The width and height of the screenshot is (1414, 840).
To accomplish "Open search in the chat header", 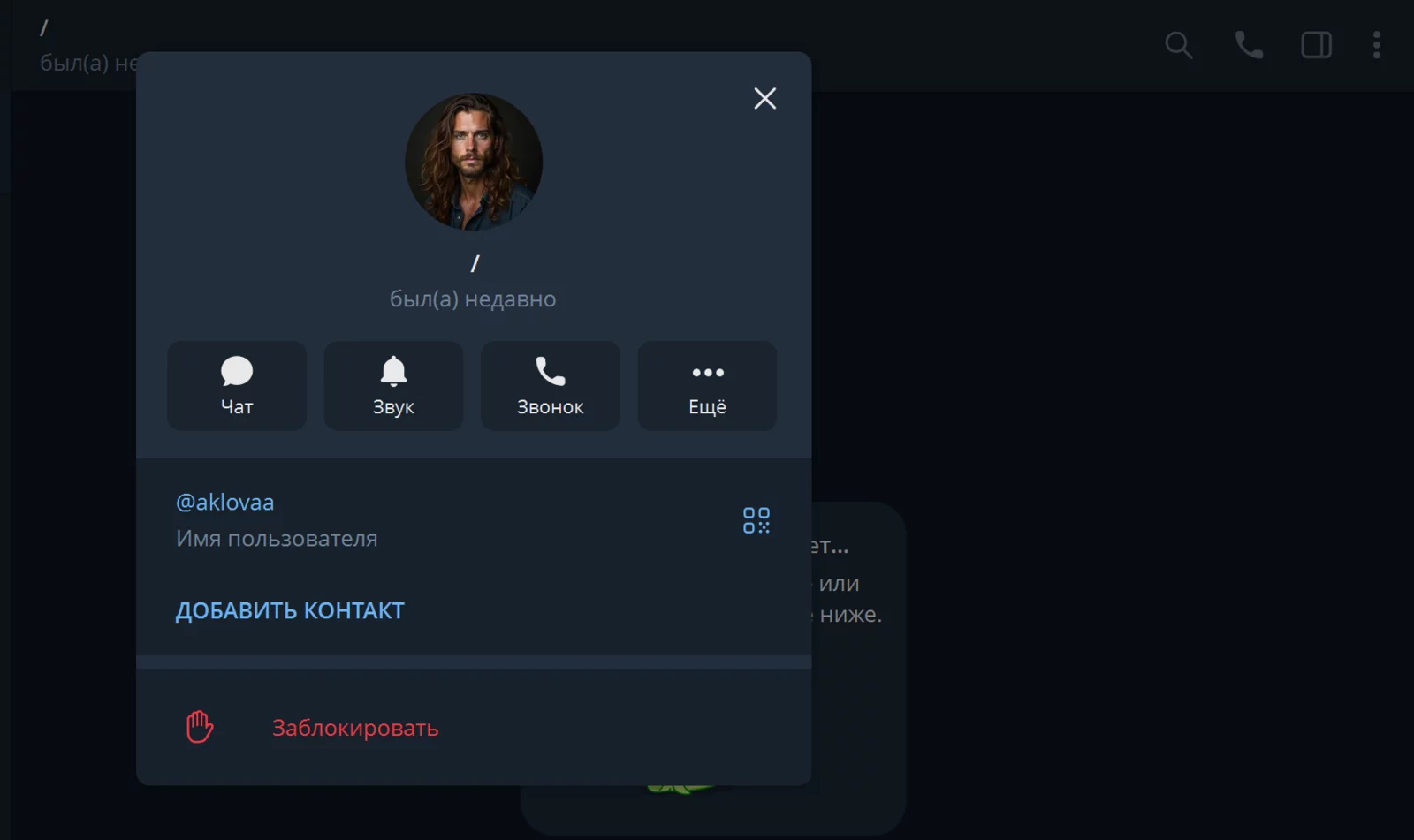I will [1178, 45].
